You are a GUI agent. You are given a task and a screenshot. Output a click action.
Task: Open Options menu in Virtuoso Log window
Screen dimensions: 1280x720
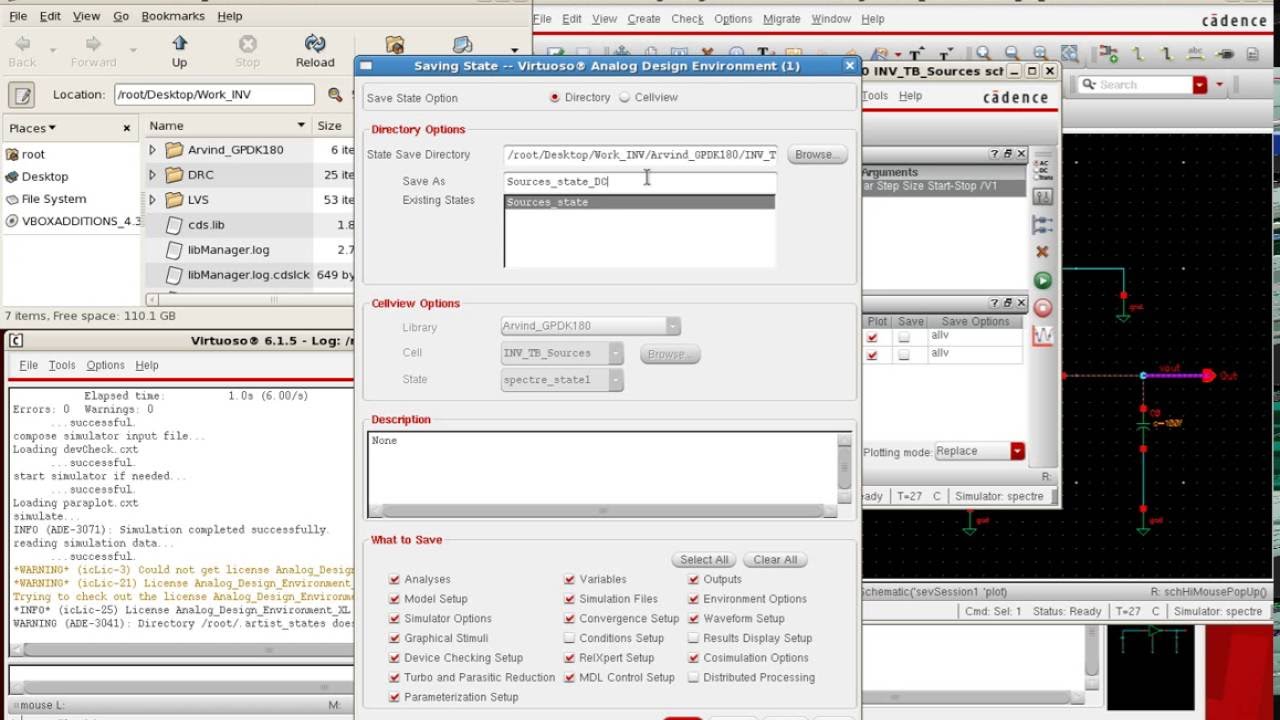coord(105,365)
